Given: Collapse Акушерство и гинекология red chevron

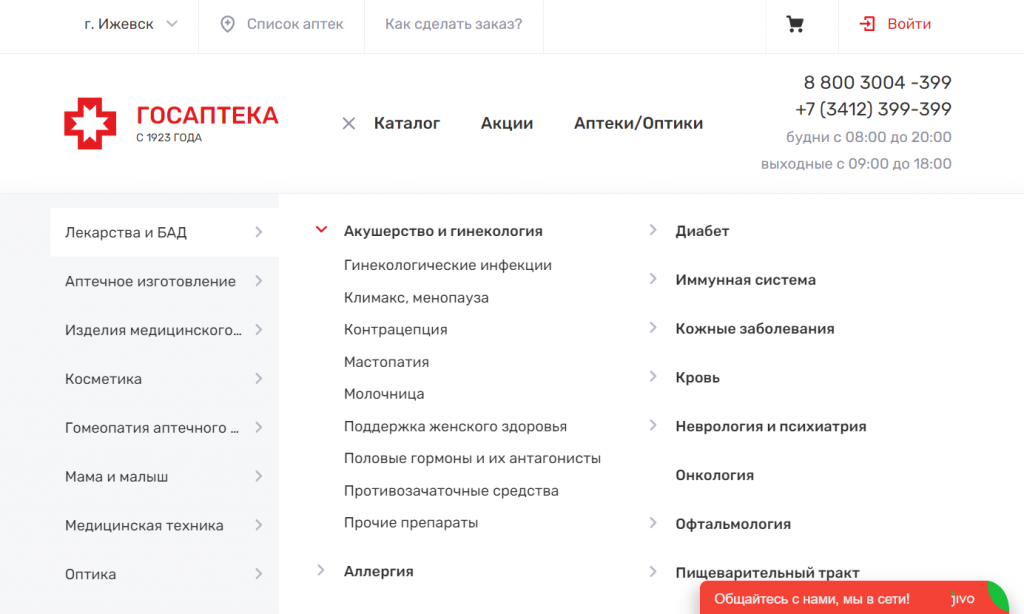Looking at the screenshot, I should click(x=321, y=229).
